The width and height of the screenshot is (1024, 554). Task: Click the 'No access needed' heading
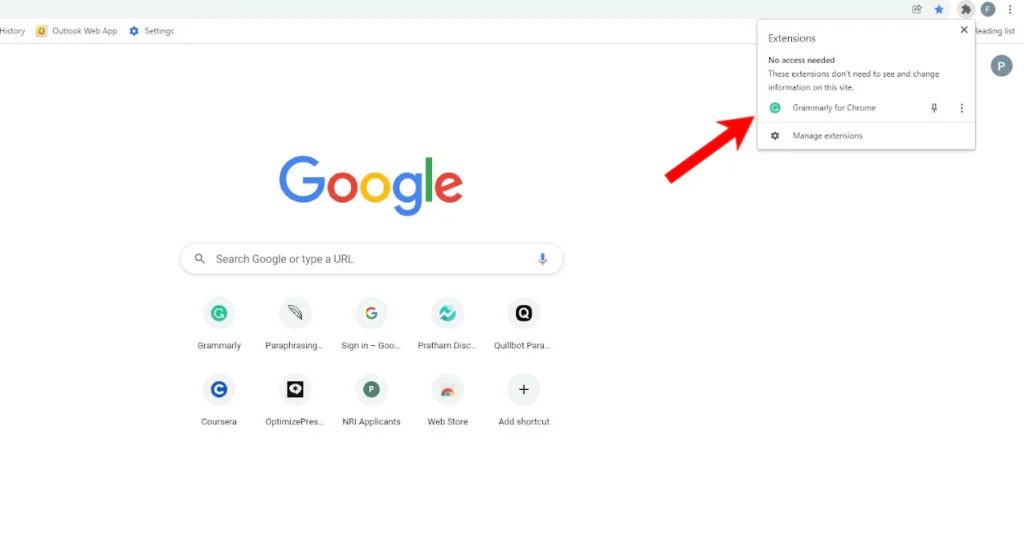coord(801,60)
